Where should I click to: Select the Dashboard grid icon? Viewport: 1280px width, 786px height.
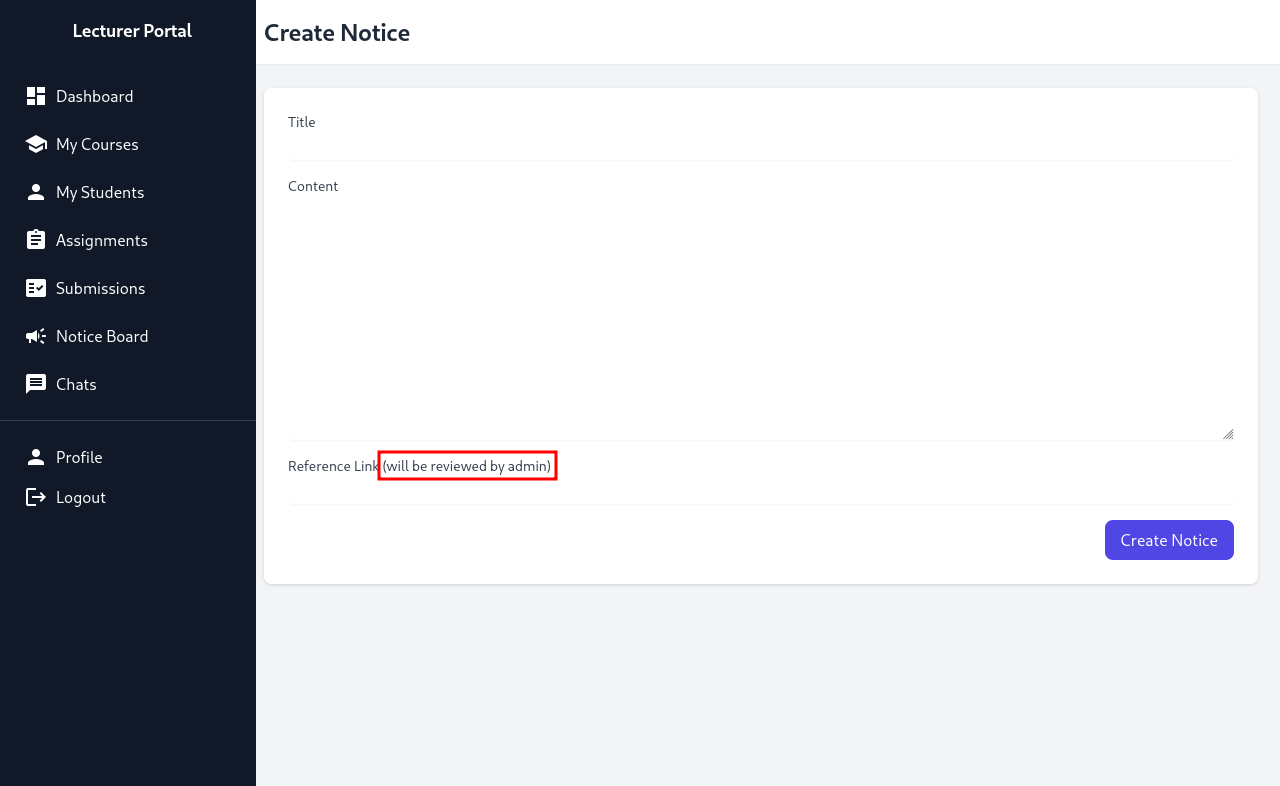36,95
